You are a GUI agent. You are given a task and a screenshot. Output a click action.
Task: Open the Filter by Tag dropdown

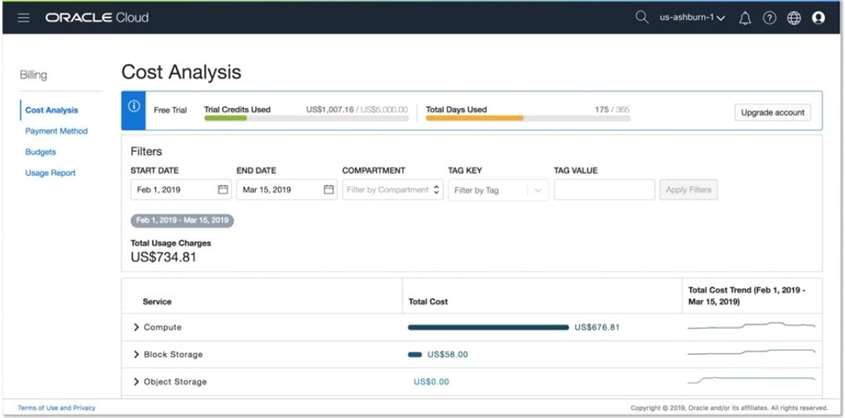498,190
